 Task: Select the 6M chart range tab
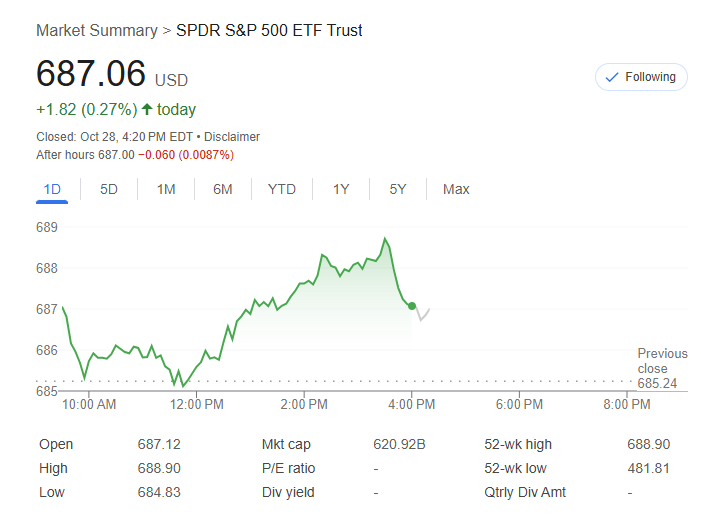point(222,189)
